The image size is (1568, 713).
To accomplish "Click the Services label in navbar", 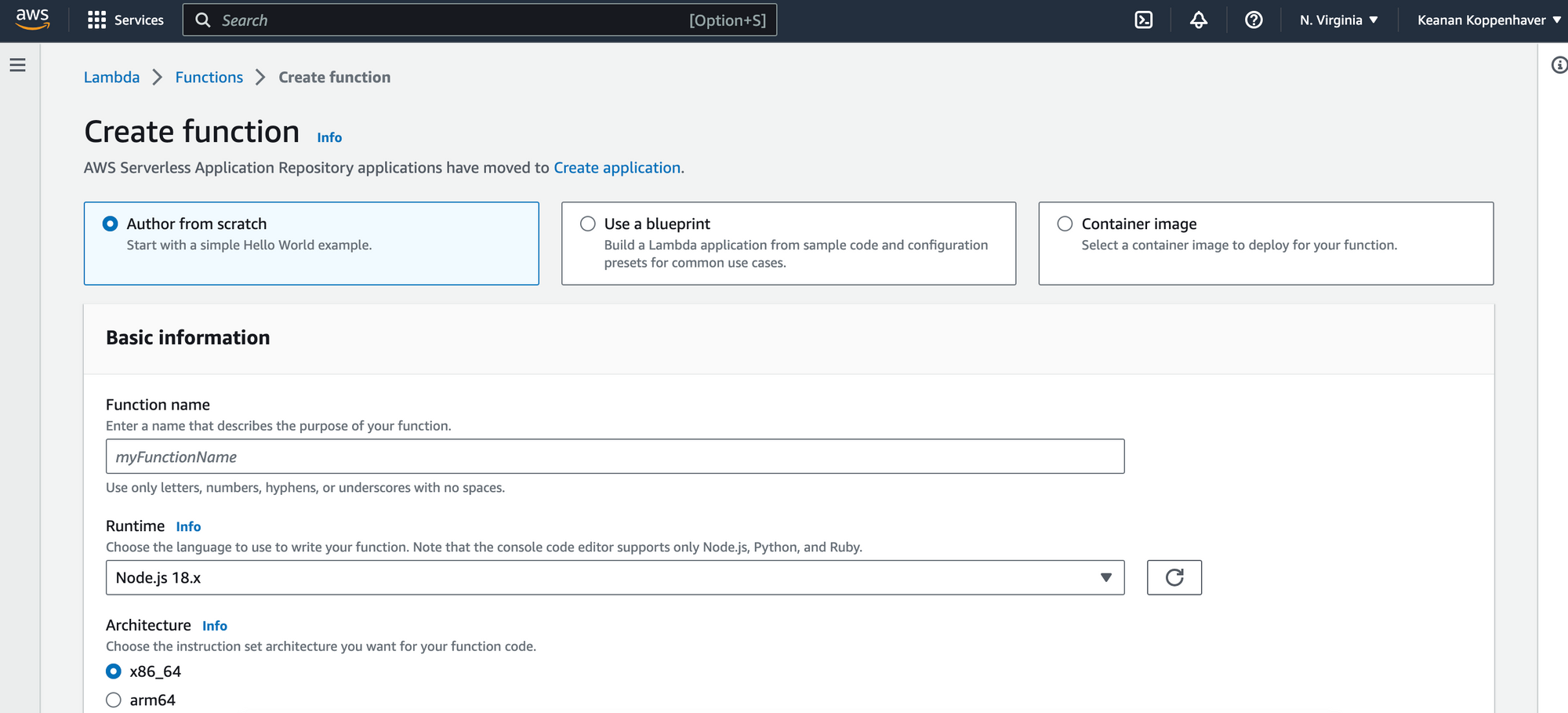I will pos(139,20).
